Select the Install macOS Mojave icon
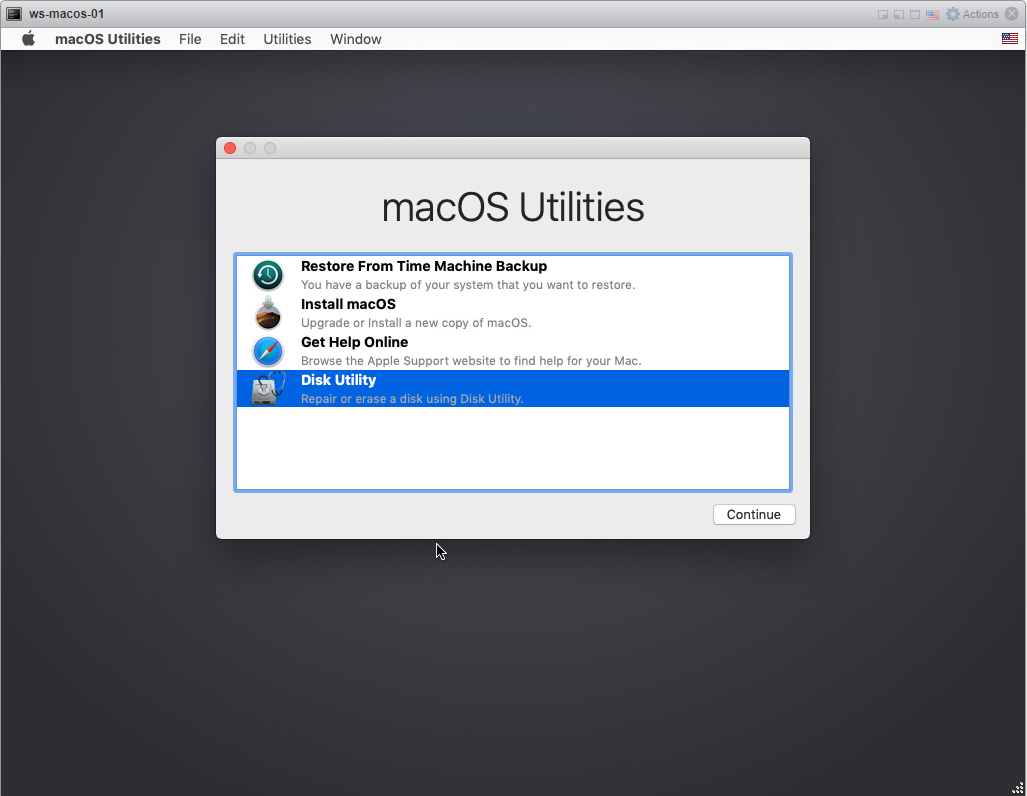This screenshot has height=796, width=1027. pos(268,313)
